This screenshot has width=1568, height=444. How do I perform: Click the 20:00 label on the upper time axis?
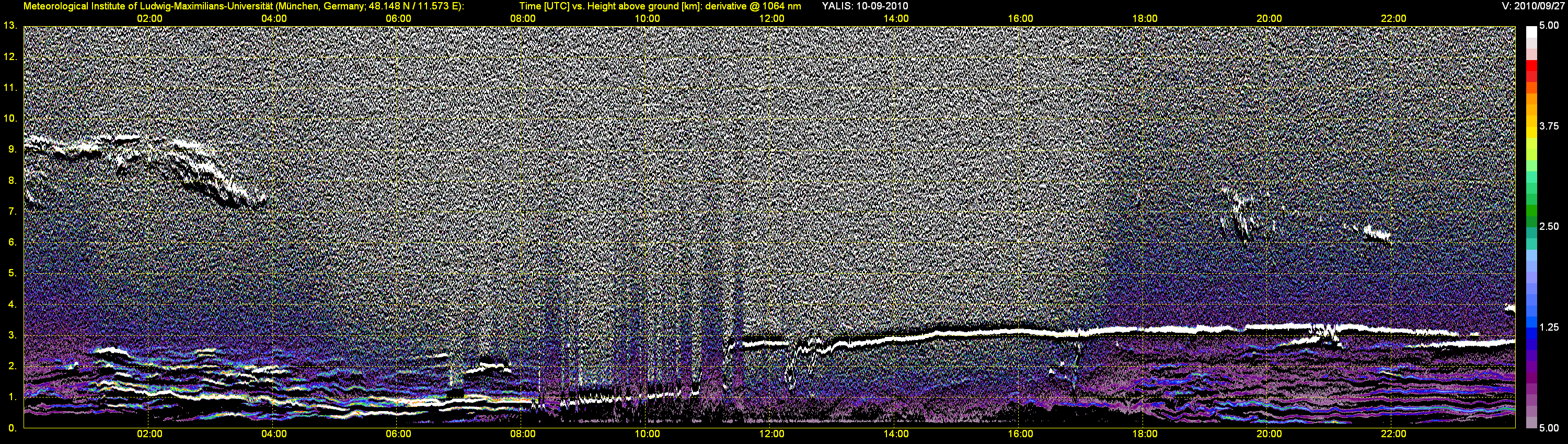1269,19
